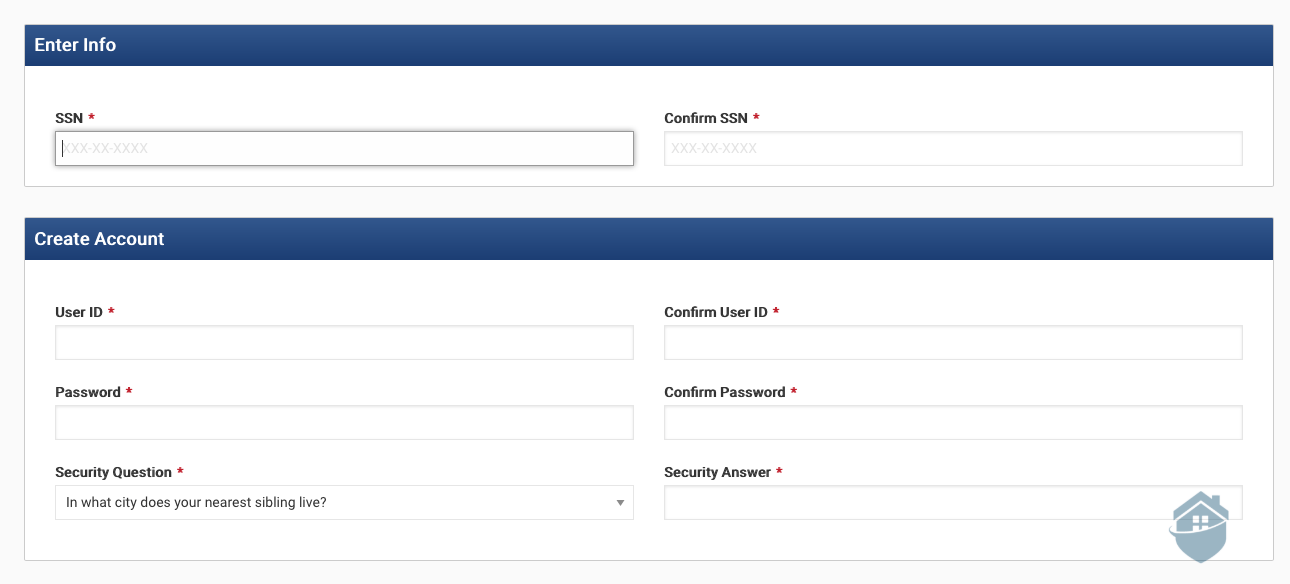The image size is (1290, 584).
Task: Click the Confirm SSN input field
Action: click(953, 148)
